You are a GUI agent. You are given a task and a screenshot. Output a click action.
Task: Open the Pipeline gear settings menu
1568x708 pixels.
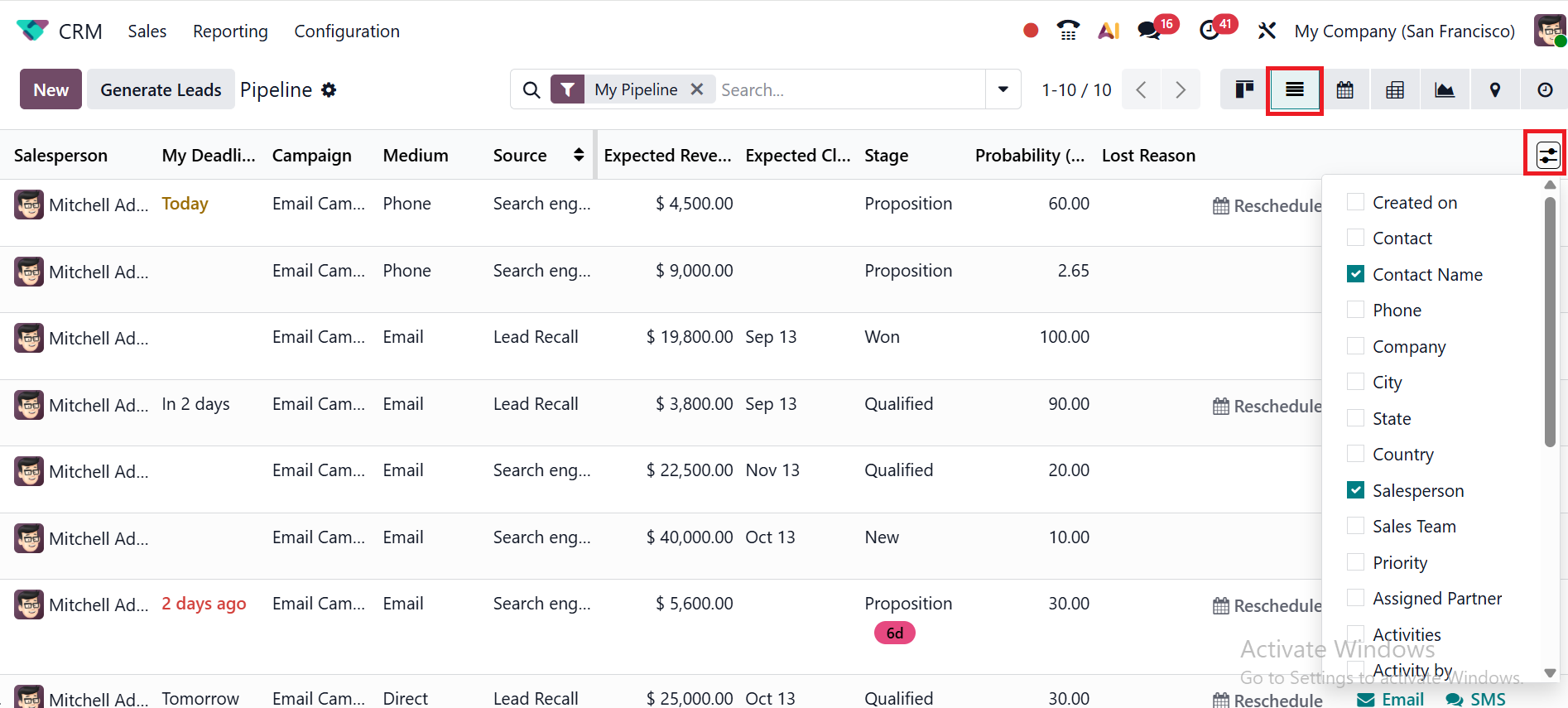click(x=329, y=89)
